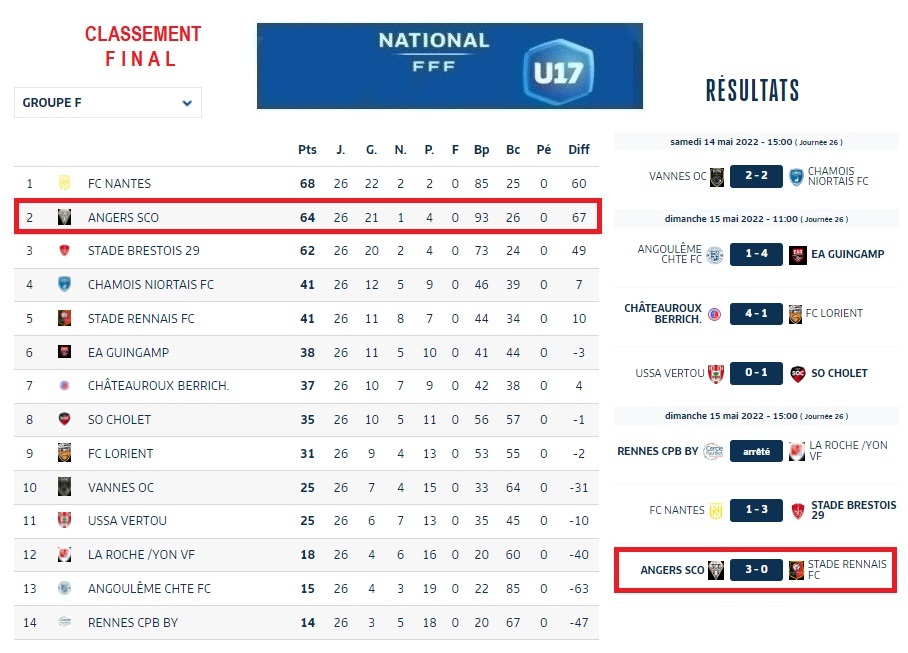908x653 pixels.
Task: Click the EA Guingamp logo in table
Action: click(64, 352)
